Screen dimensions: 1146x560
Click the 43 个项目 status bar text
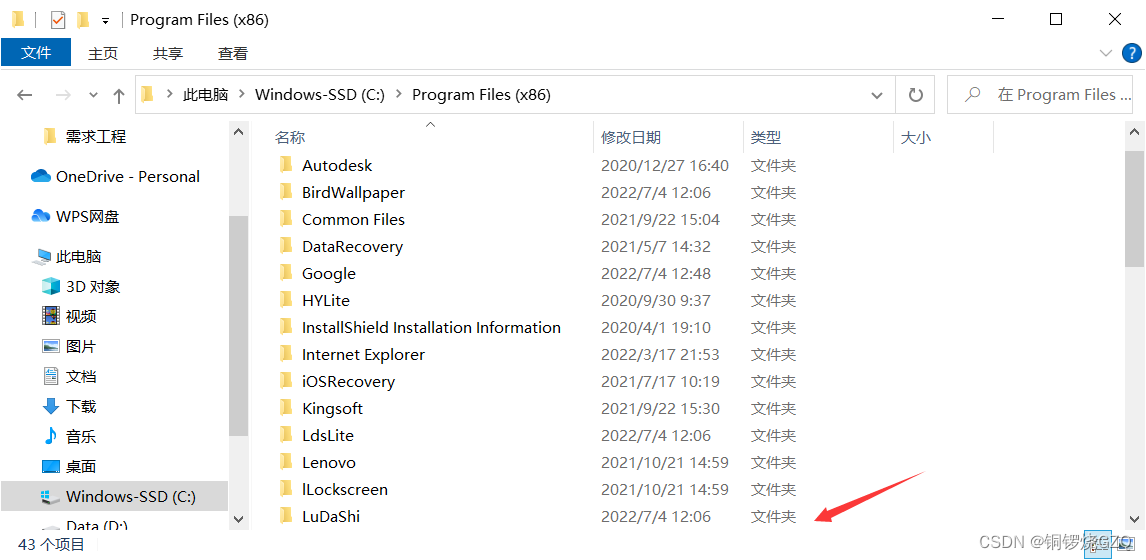(x=51, y=544)
